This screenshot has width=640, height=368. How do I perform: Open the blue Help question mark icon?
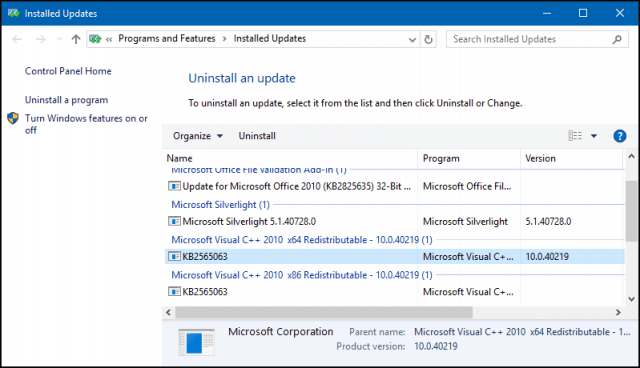tap(620, 136)
